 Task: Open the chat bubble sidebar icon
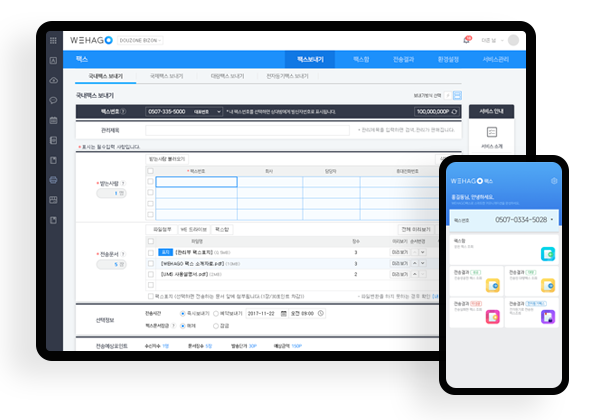[54, 100]
